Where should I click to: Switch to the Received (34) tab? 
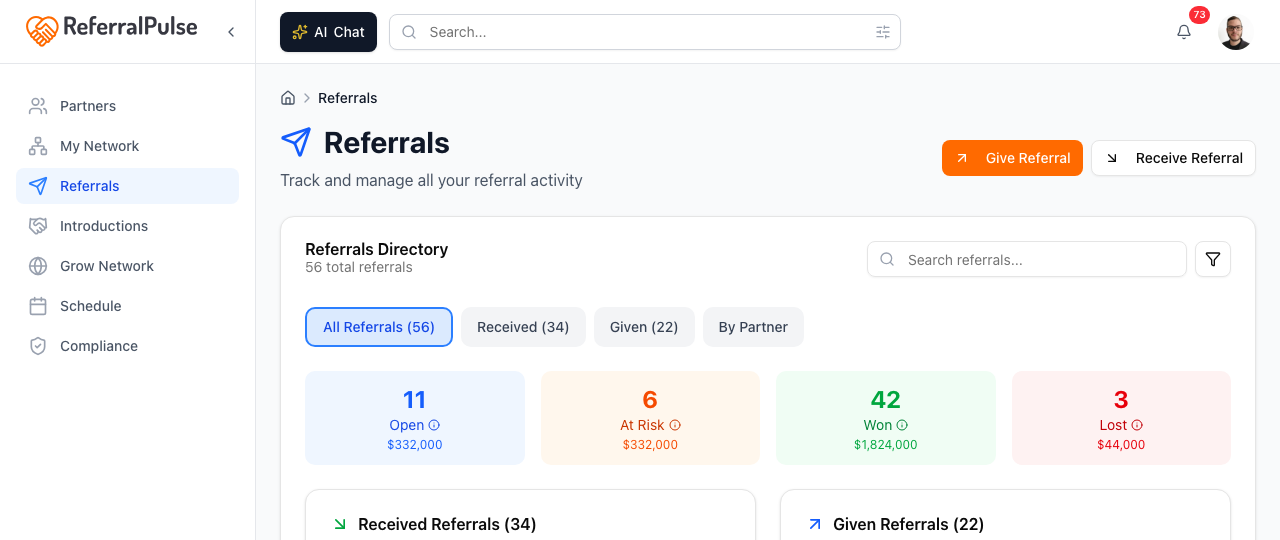[523, 327]
